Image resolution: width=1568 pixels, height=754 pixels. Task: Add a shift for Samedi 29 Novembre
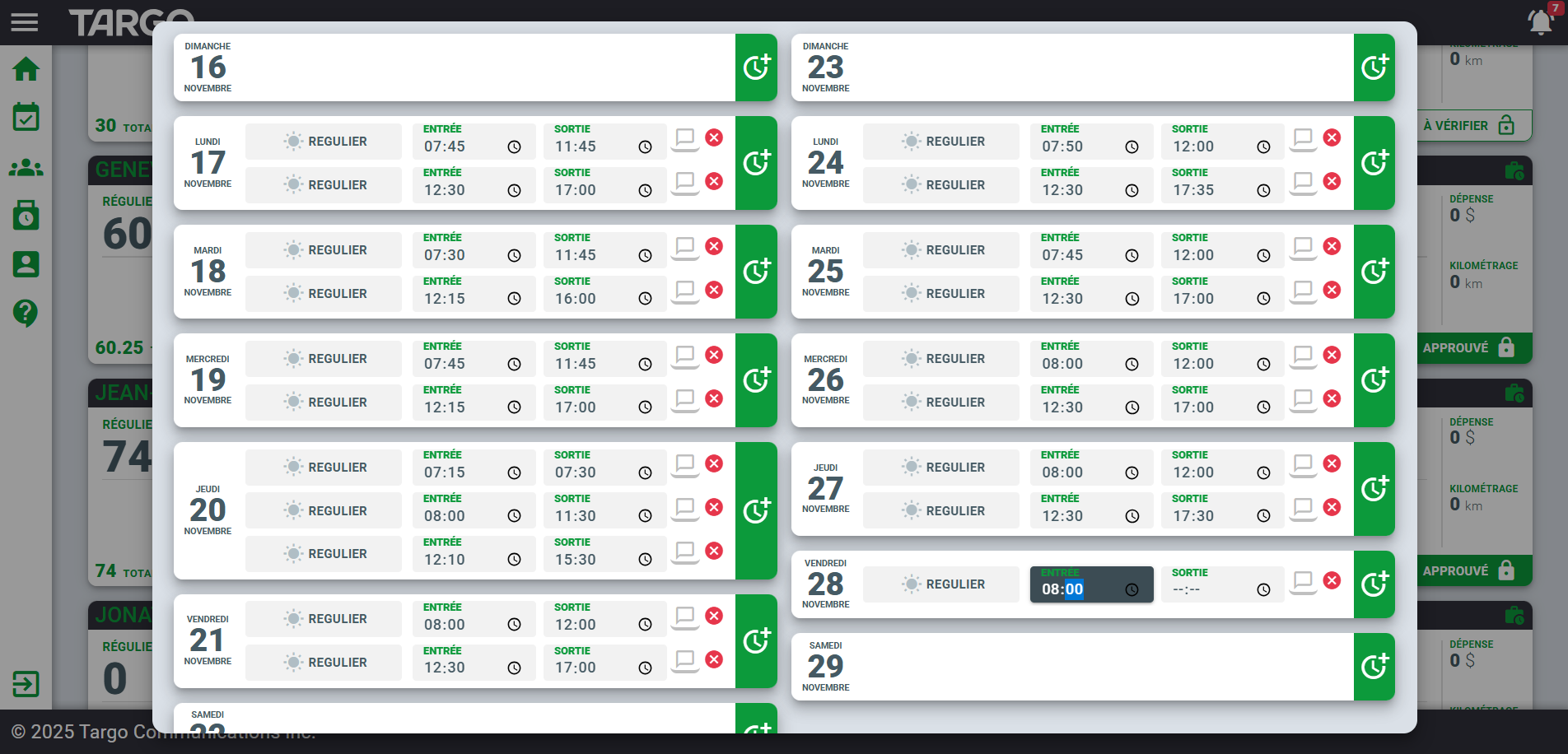point(1374,667)
